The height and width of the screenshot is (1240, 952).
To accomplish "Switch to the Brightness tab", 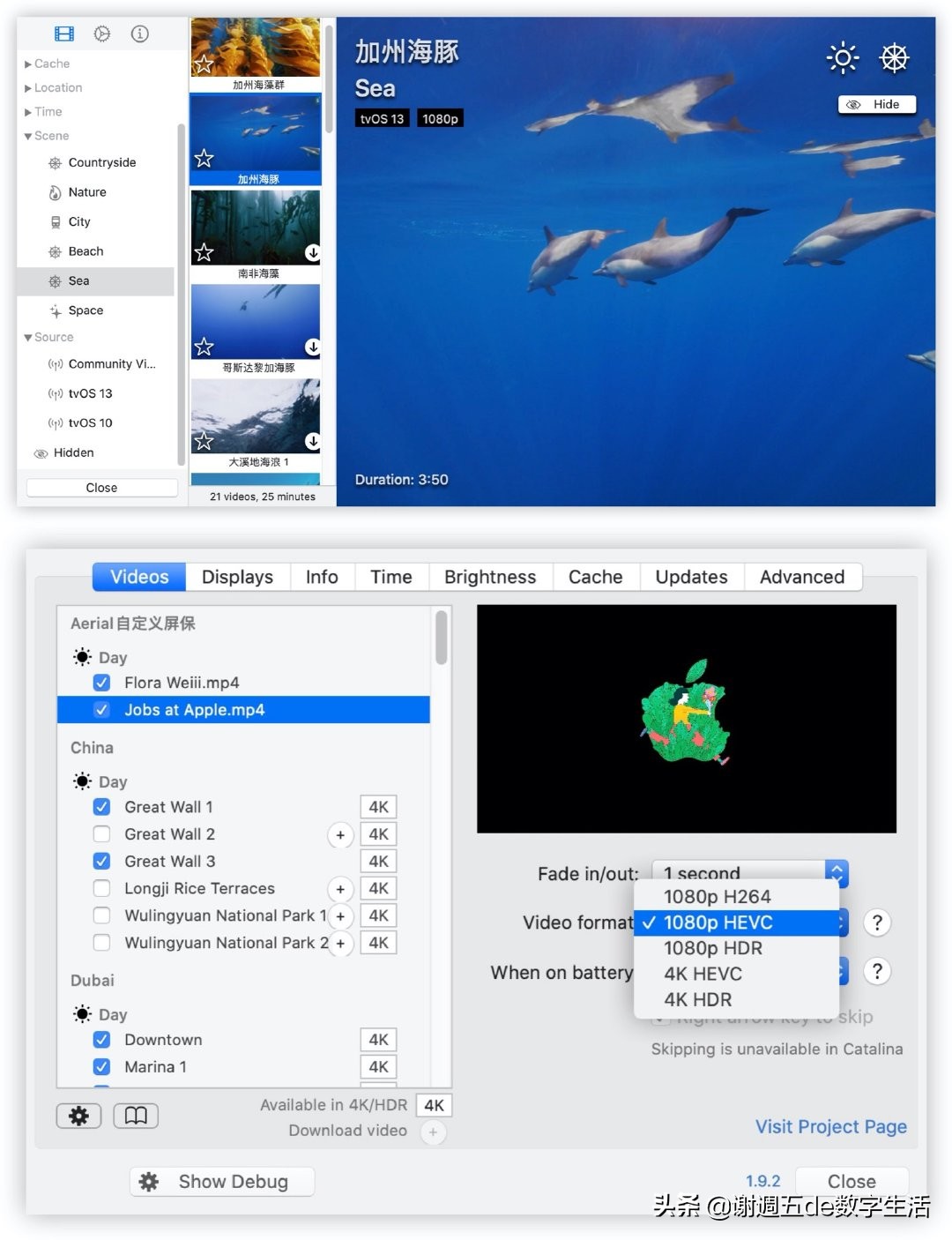I will [489, 577].
